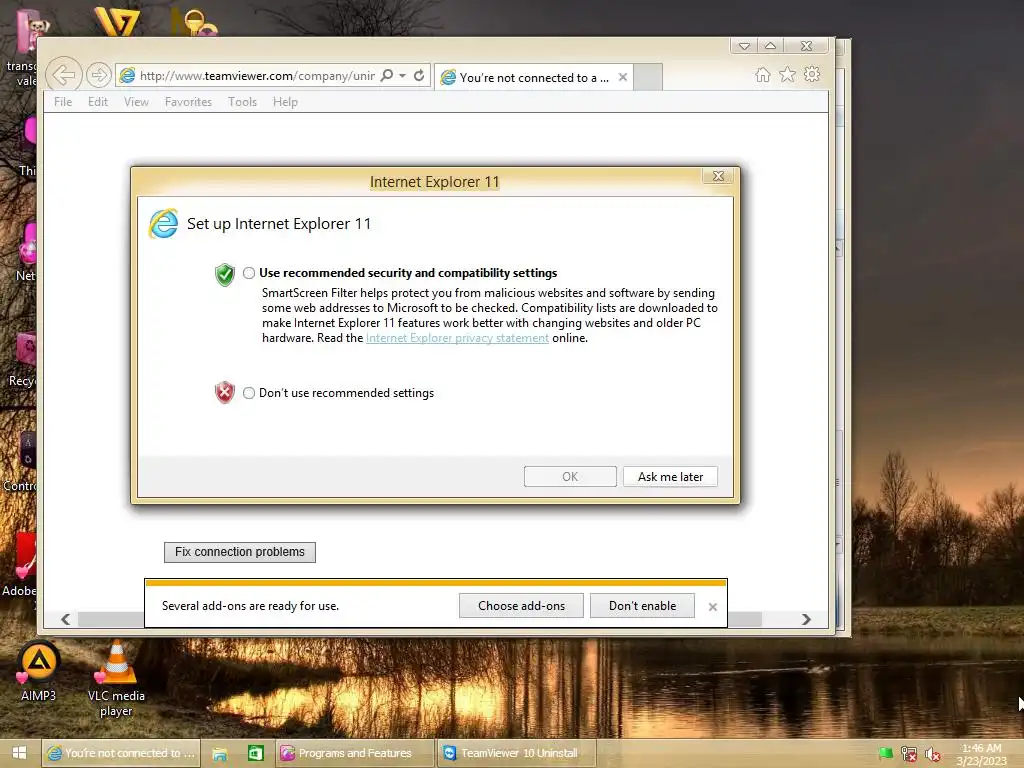Image resolution: width=1024 pixels, height=768 pixels.
Task: Open the address bar autocomplete dropdown arrow
Action: [x=403, y=75]
